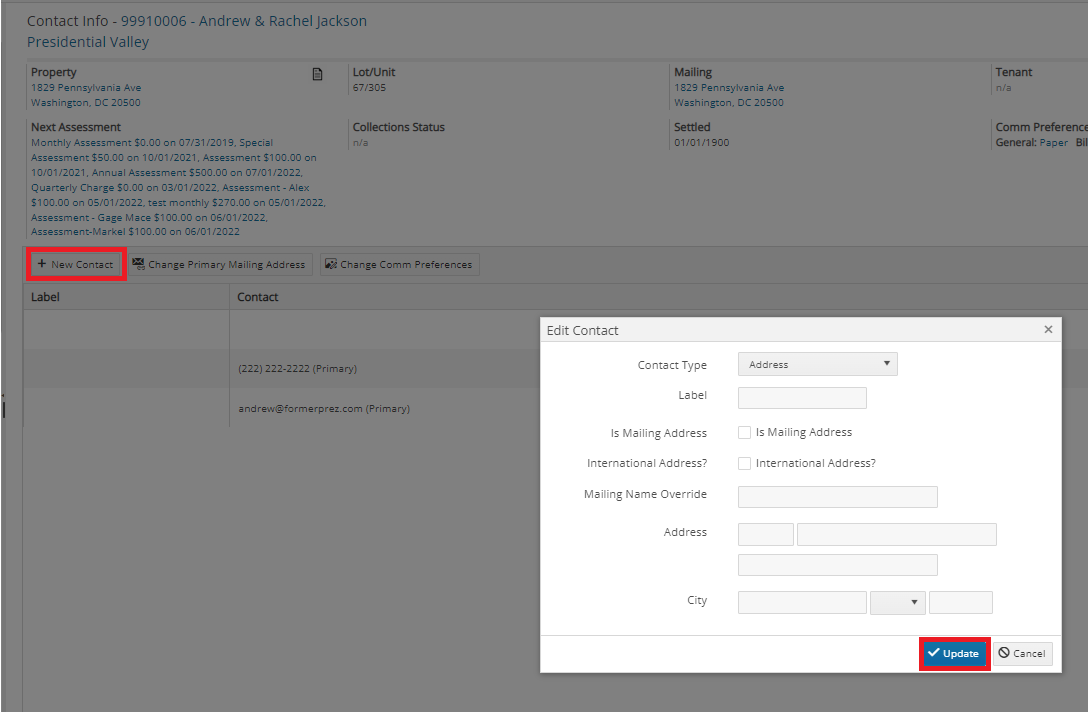This screenshot has width=1088, height=712.
Task: Click the Mailing Name Override field
Action: (838, 497)
